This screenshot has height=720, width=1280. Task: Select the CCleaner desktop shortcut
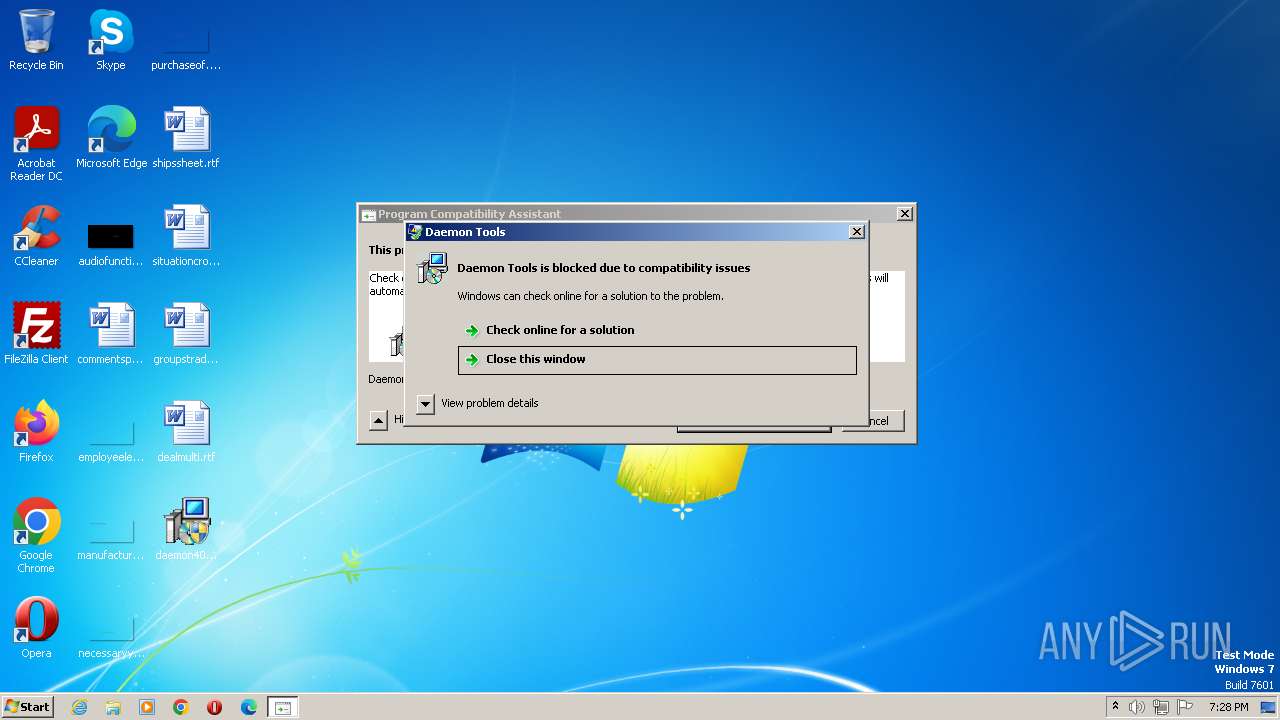[36, 236]
